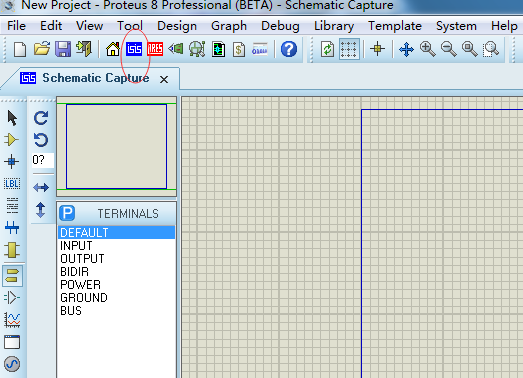Mirror horizontally with the X-mirror icon
The width and height of the screenshot is (523, 378).
coord(41,187)
